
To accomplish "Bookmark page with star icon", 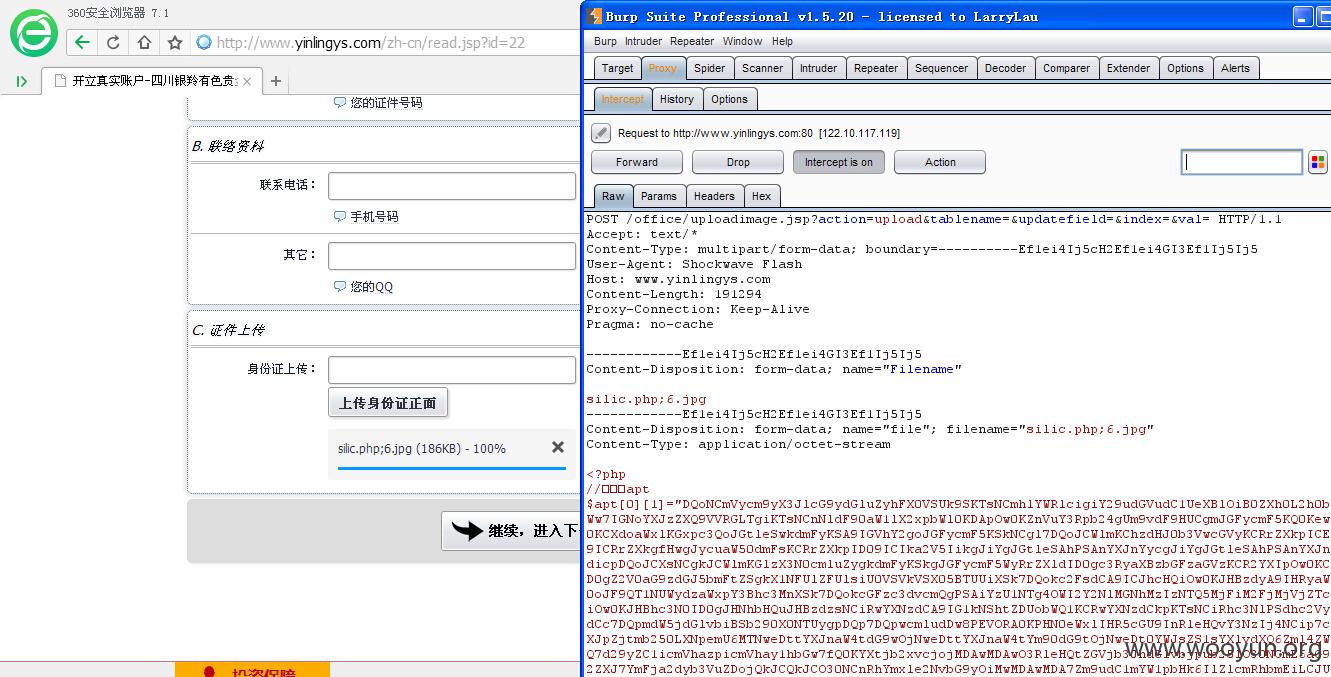I will coord(175,42).
